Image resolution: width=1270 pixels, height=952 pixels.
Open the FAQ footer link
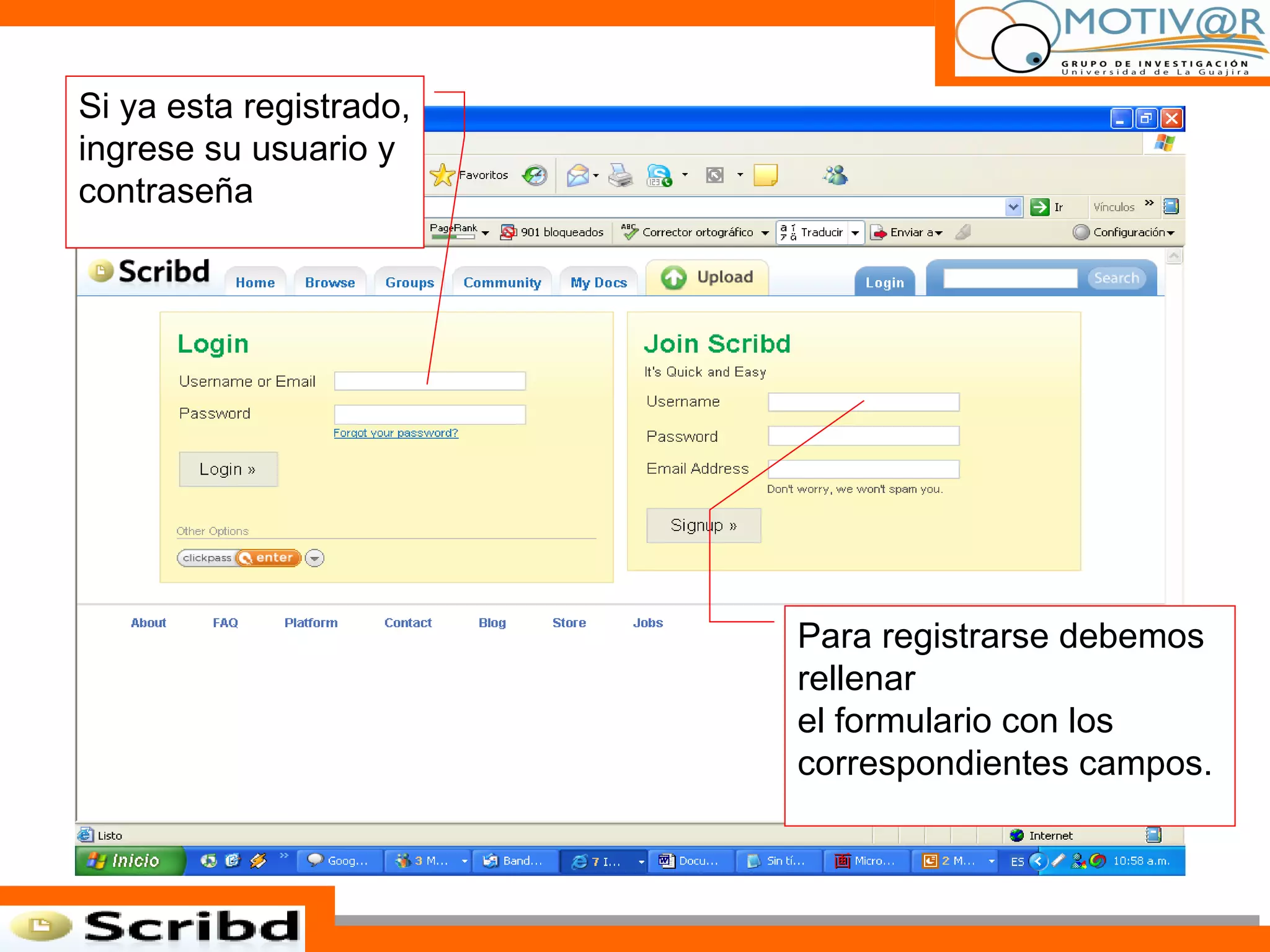[225, 623]
